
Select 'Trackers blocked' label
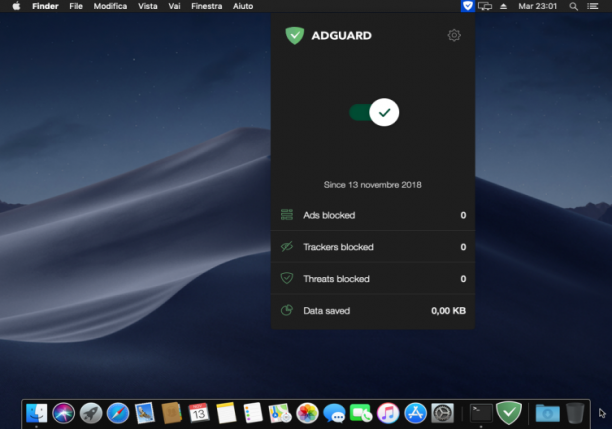(x=338, y=247)
